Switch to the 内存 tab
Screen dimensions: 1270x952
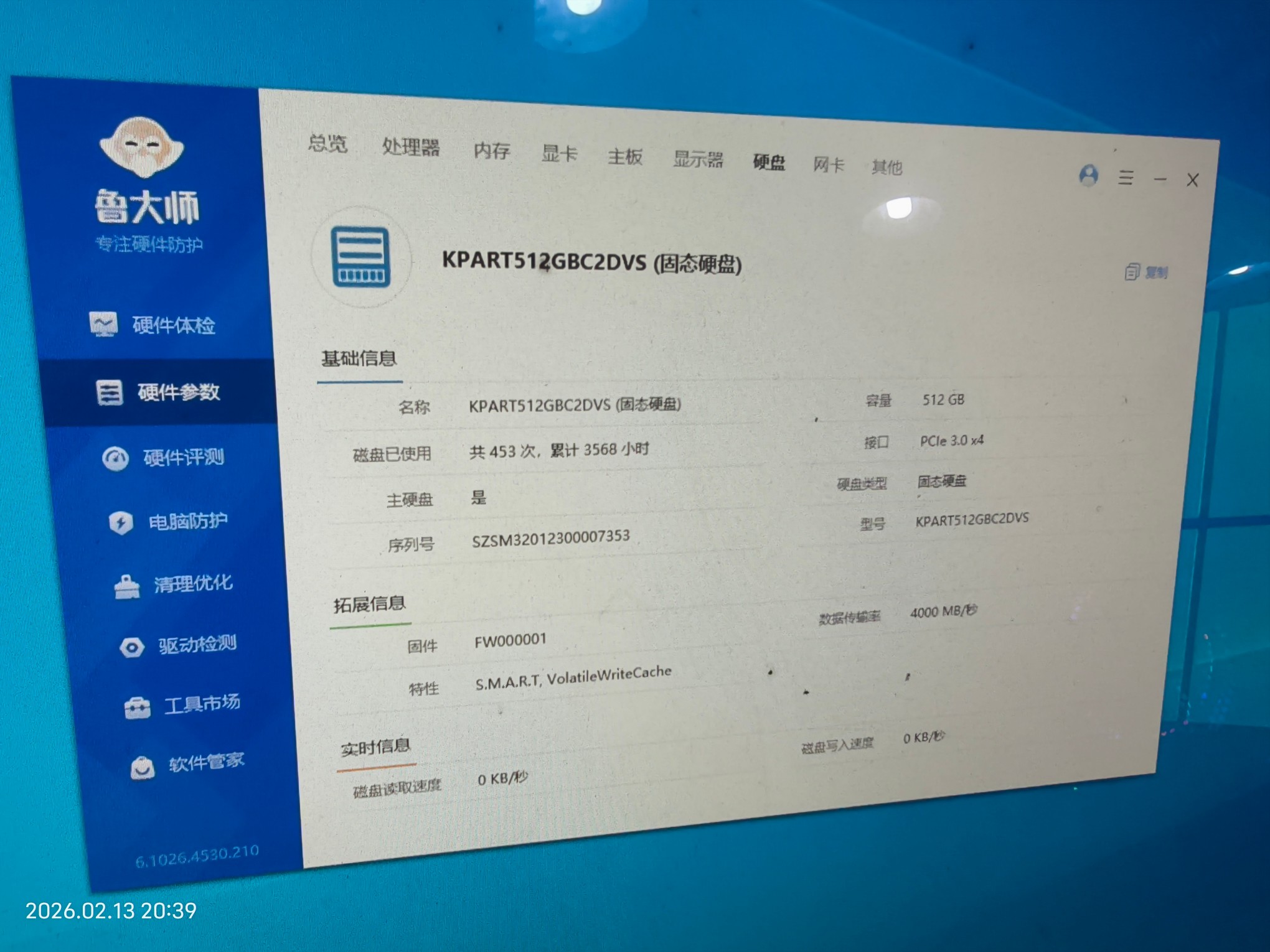492,151
